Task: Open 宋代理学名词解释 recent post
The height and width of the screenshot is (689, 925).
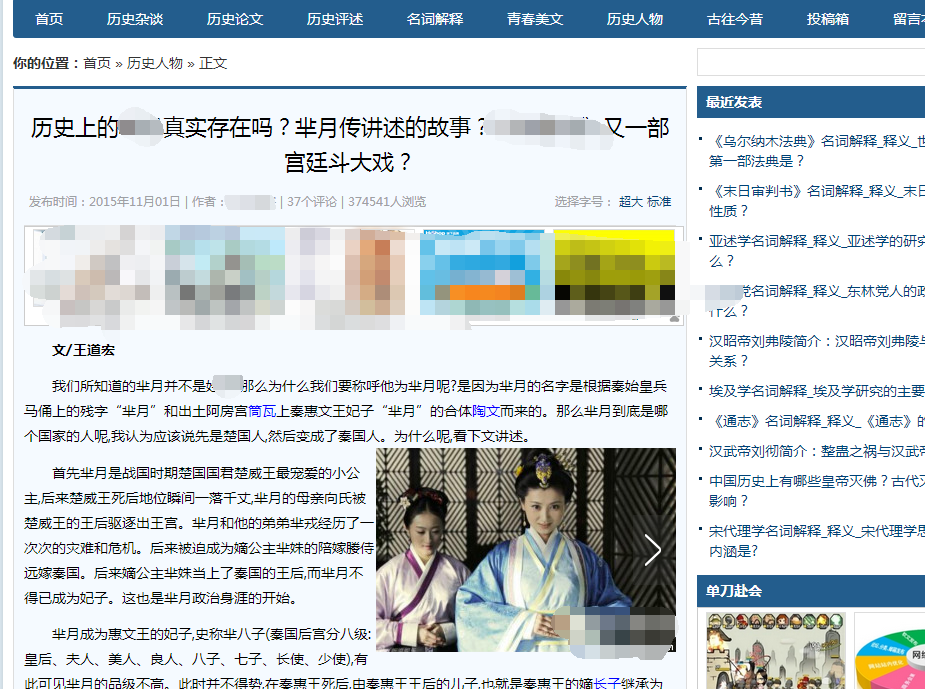Action: pyautogui.click(x=816, y=541)
